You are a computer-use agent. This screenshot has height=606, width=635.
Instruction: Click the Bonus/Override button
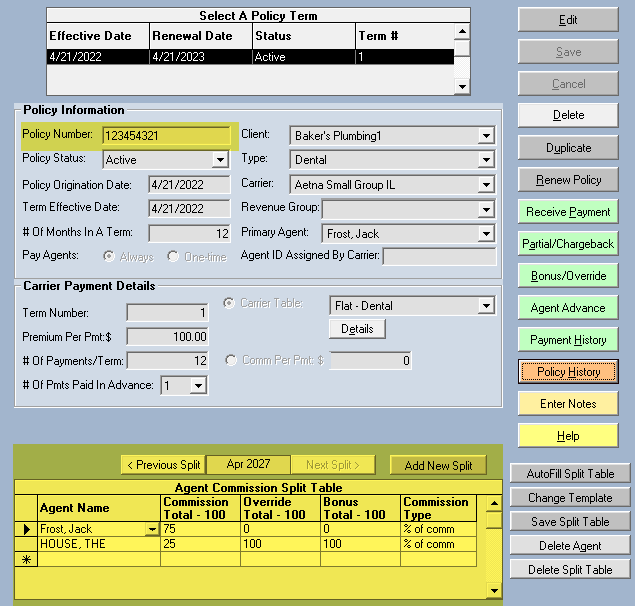coord(568,276)
